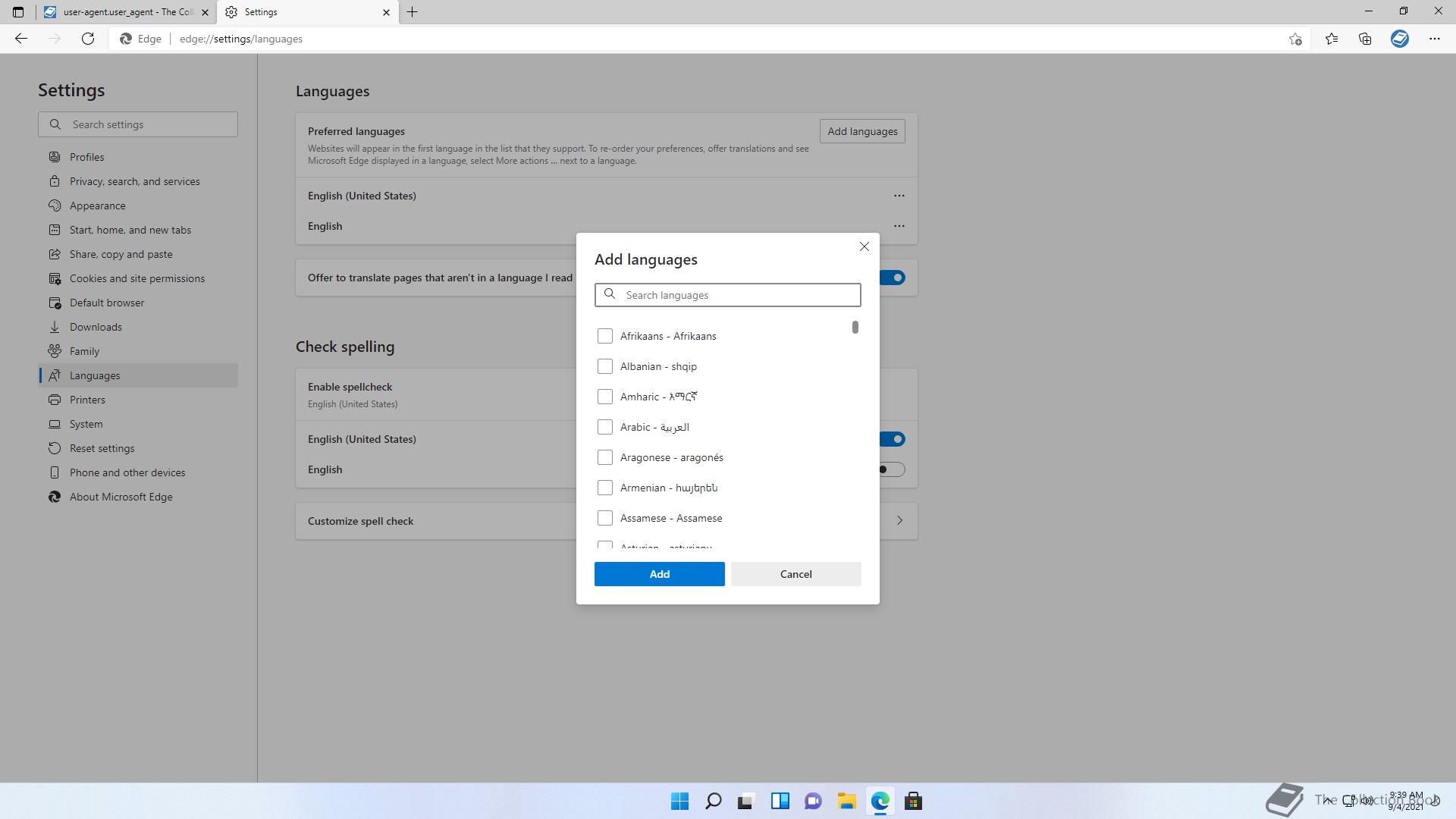The width and height of the screenshot is (1456, 819).
Task: Refresh the page
Action: click(88, 39)
